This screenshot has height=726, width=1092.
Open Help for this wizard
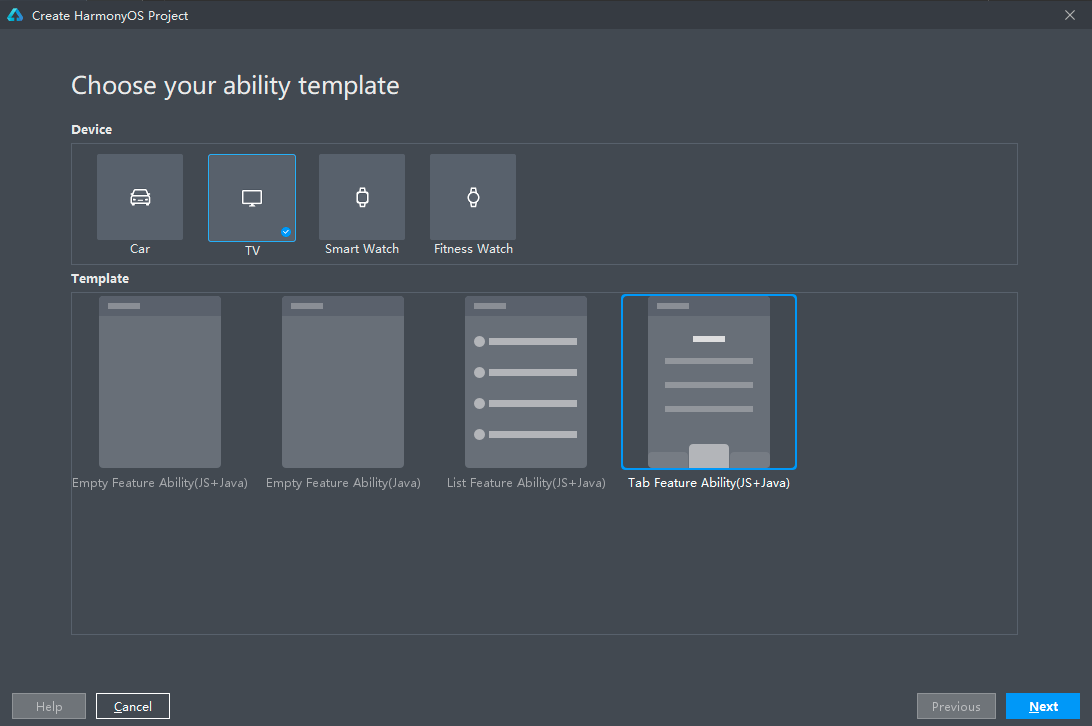49,706
